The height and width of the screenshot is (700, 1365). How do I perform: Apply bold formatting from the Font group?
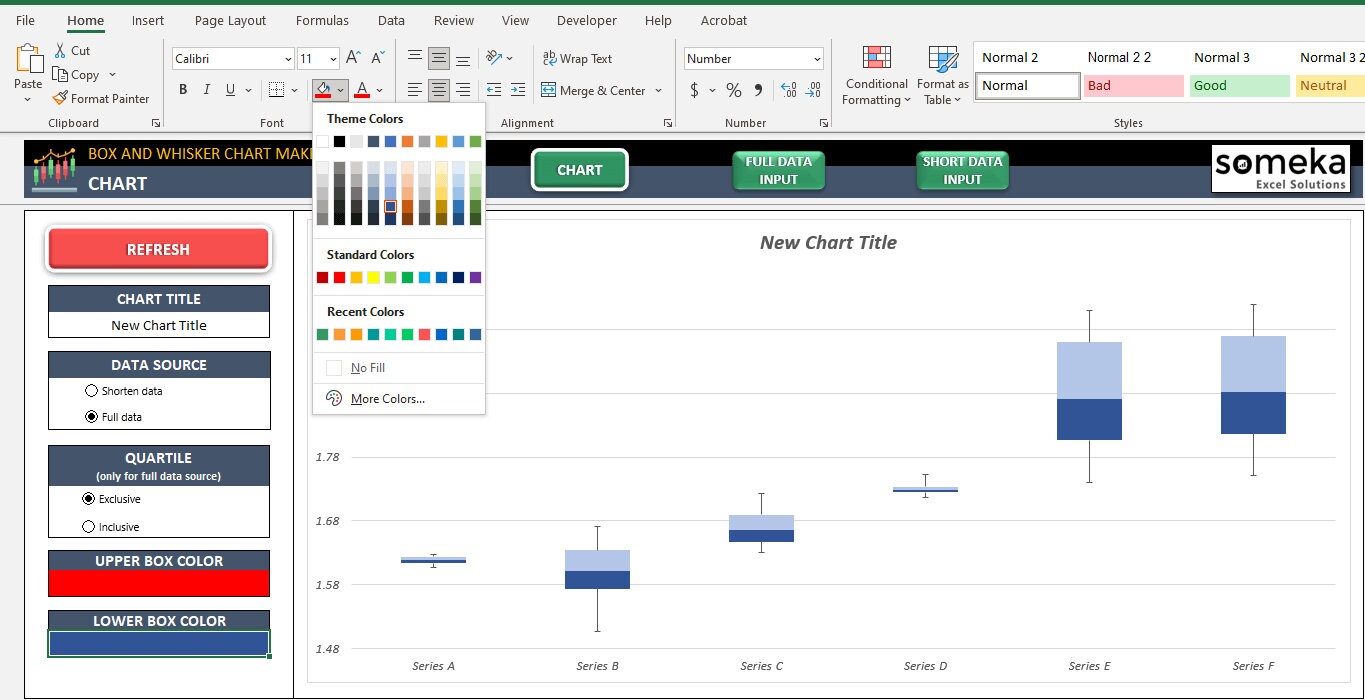pos(183,89)
